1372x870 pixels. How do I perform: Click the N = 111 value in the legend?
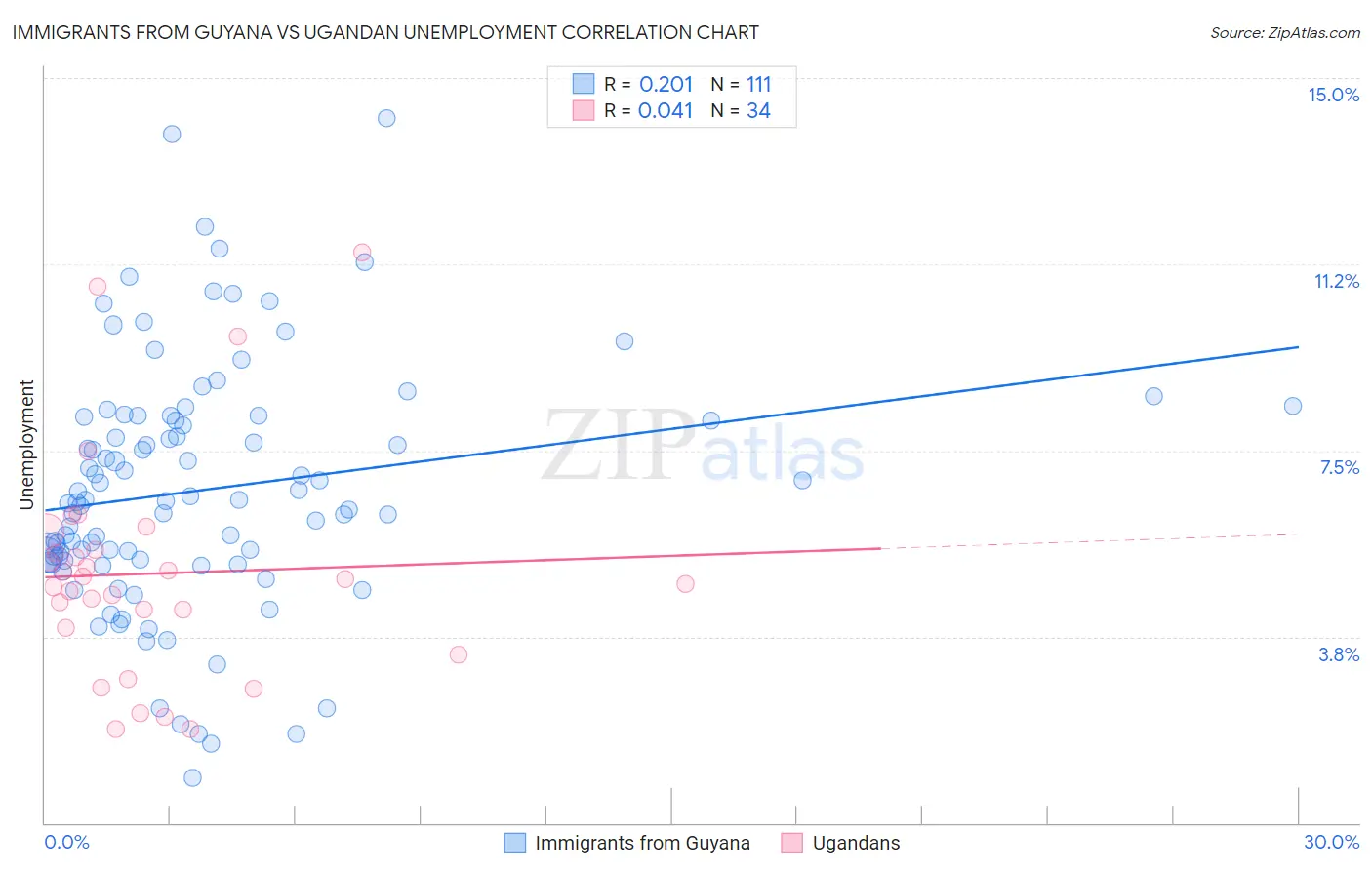[x=741, y=84]
